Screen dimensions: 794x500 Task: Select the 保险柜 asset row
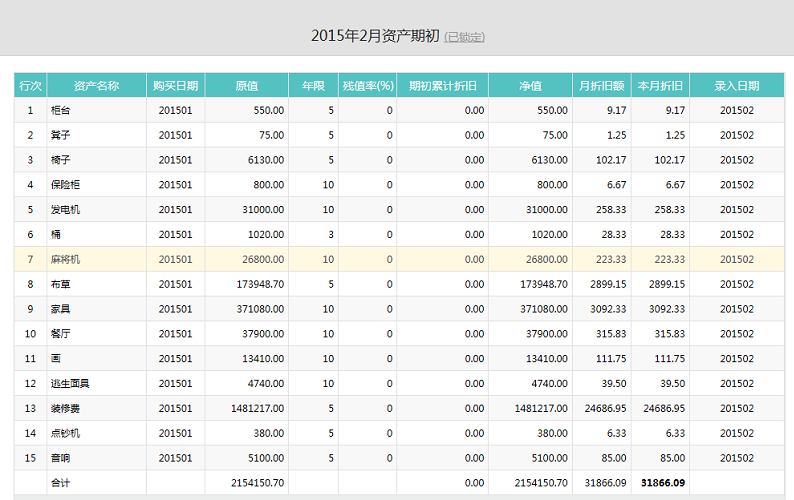pos(66,185)
